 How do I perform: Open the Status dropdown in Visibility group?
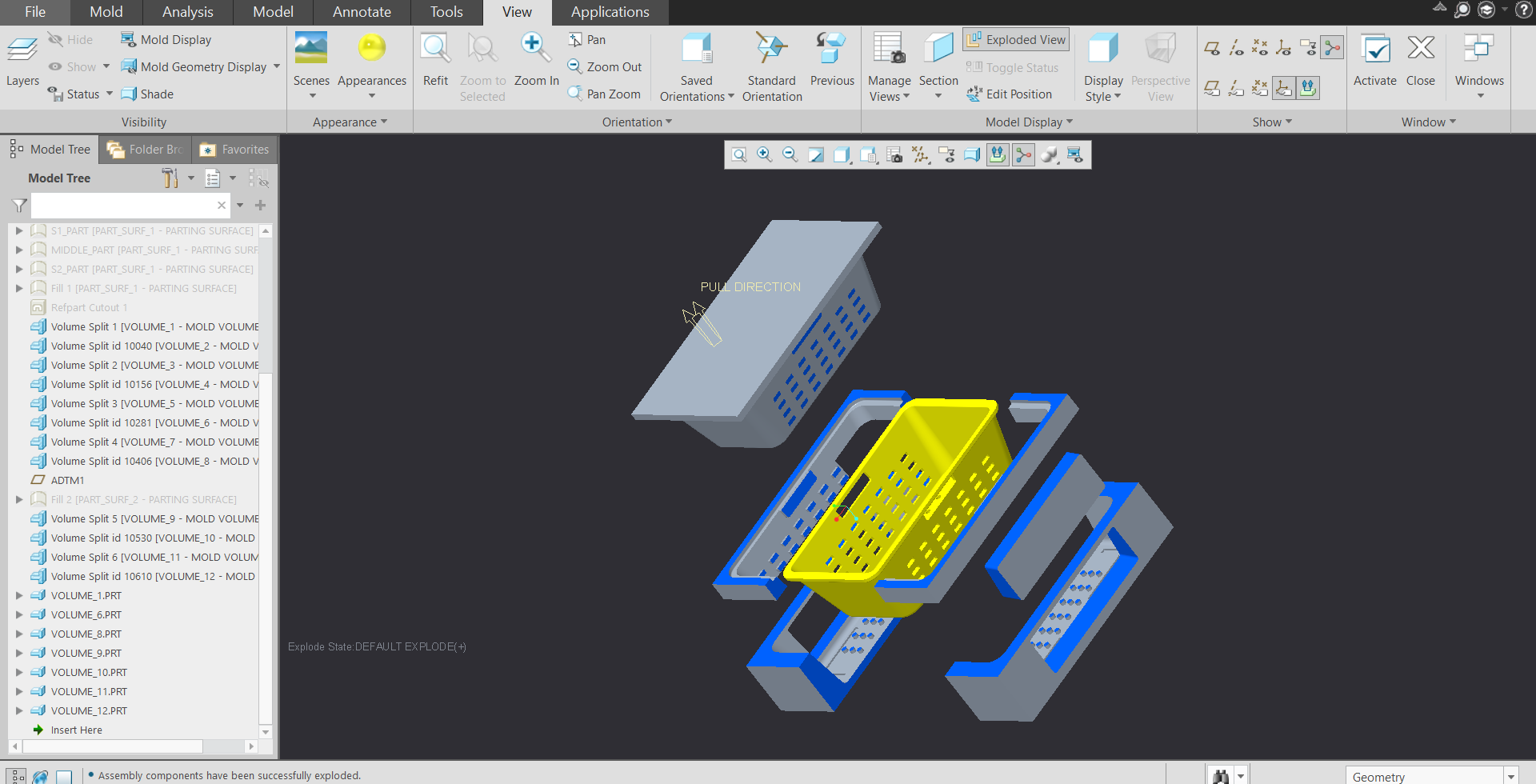(109, 94)
